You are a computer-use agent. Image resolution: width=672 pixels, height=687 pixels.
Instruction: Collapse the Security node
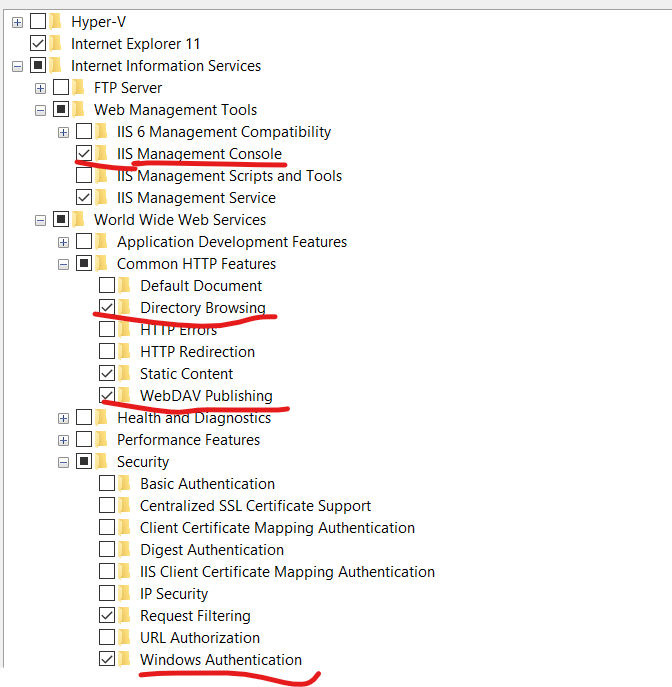coord(64,463)
